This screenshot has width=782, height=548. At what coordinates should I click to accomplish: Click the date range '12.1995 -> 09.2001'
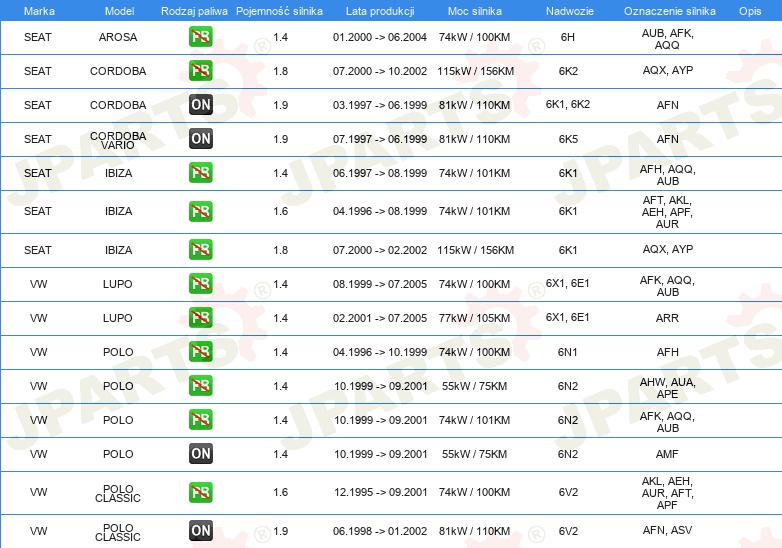point(381,492)
